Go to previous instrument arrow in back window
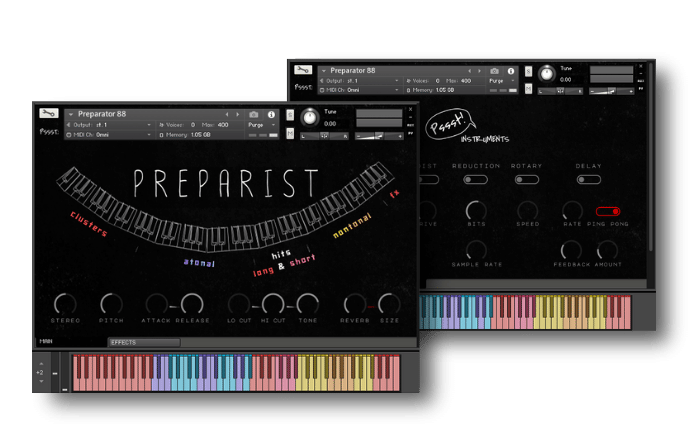This screenshot has width=700, height=440. pyautogui.click(x=469, y=71)
